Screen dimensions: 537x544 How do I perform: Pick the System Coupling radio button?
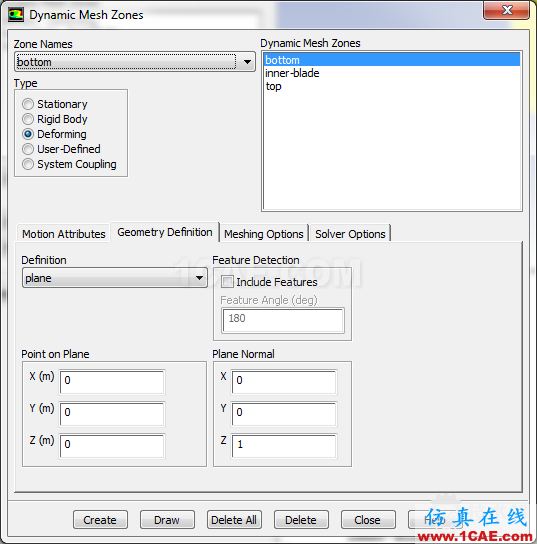(x=28, y=164)
